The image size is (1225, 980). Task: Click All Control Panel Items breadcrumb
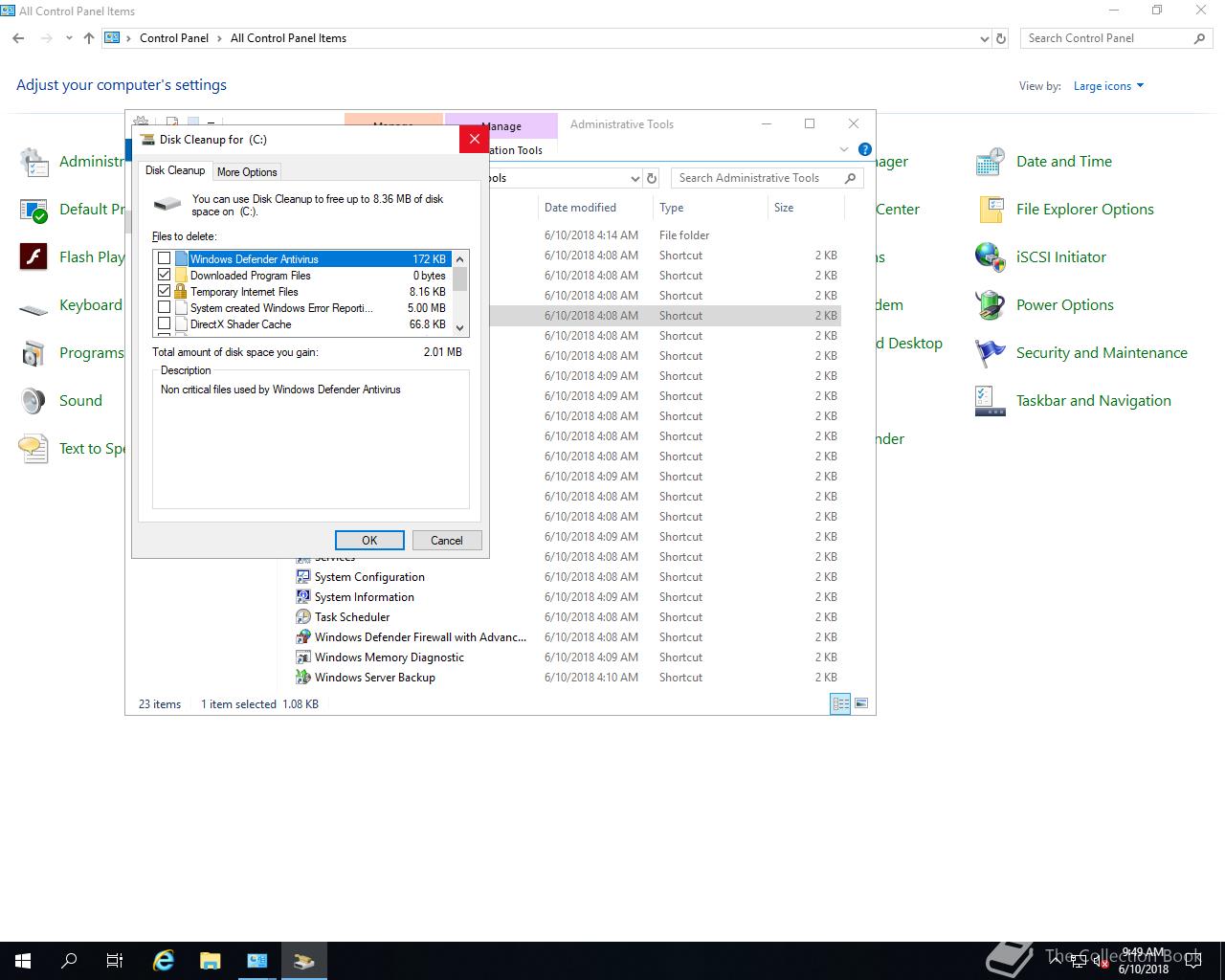coord(289,38)
